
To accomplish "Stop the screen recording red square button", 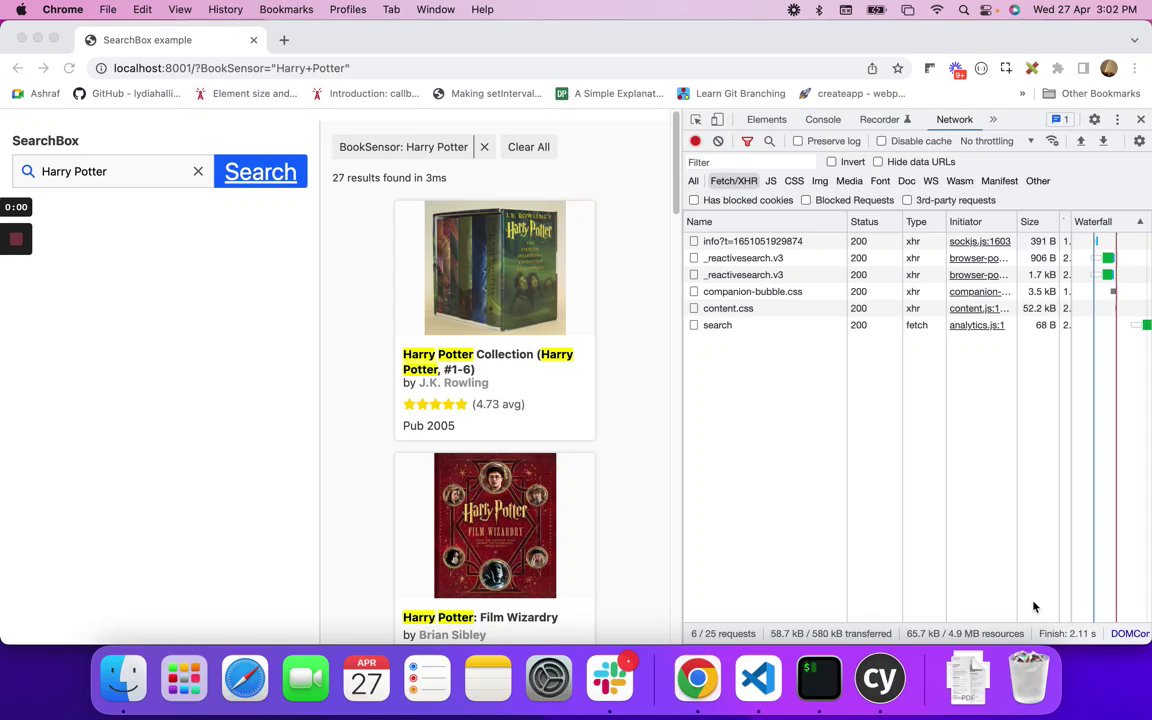I will click(16, 239).
